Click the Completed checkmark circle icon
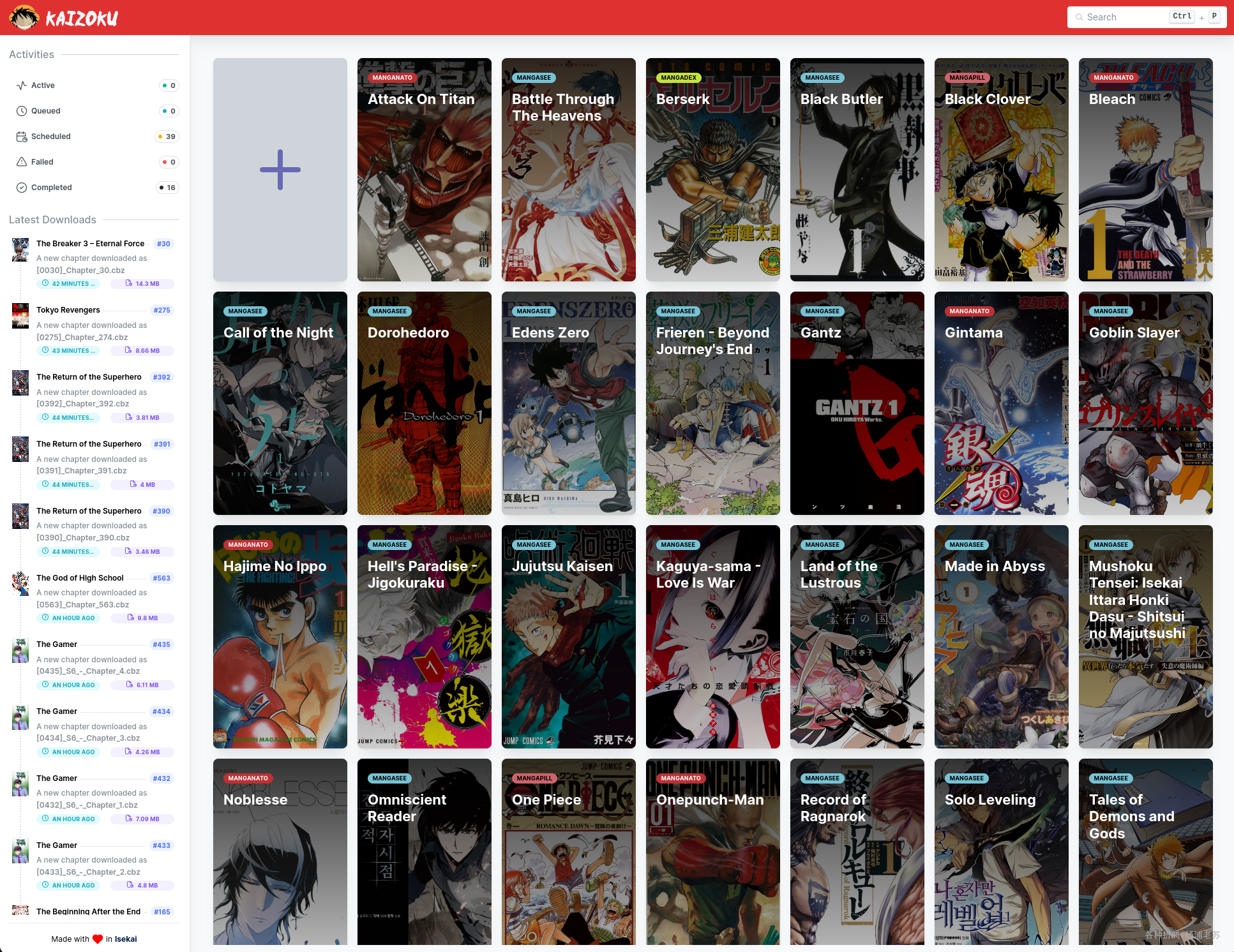The image size is (1234, 952). (22, 188)
